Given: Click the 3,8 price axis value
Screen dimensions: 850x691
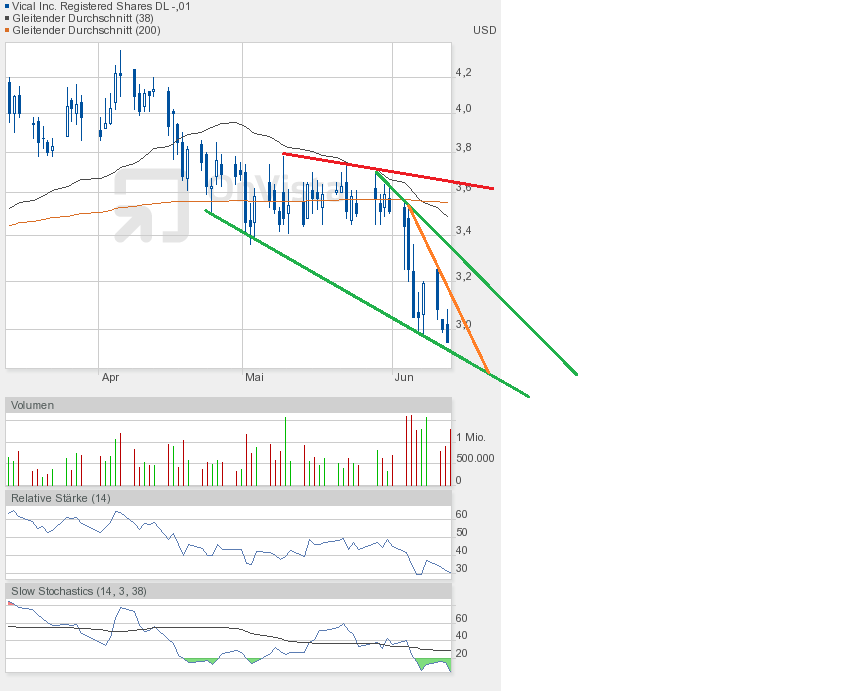Looking at the screenshot, I should [463, 147].
